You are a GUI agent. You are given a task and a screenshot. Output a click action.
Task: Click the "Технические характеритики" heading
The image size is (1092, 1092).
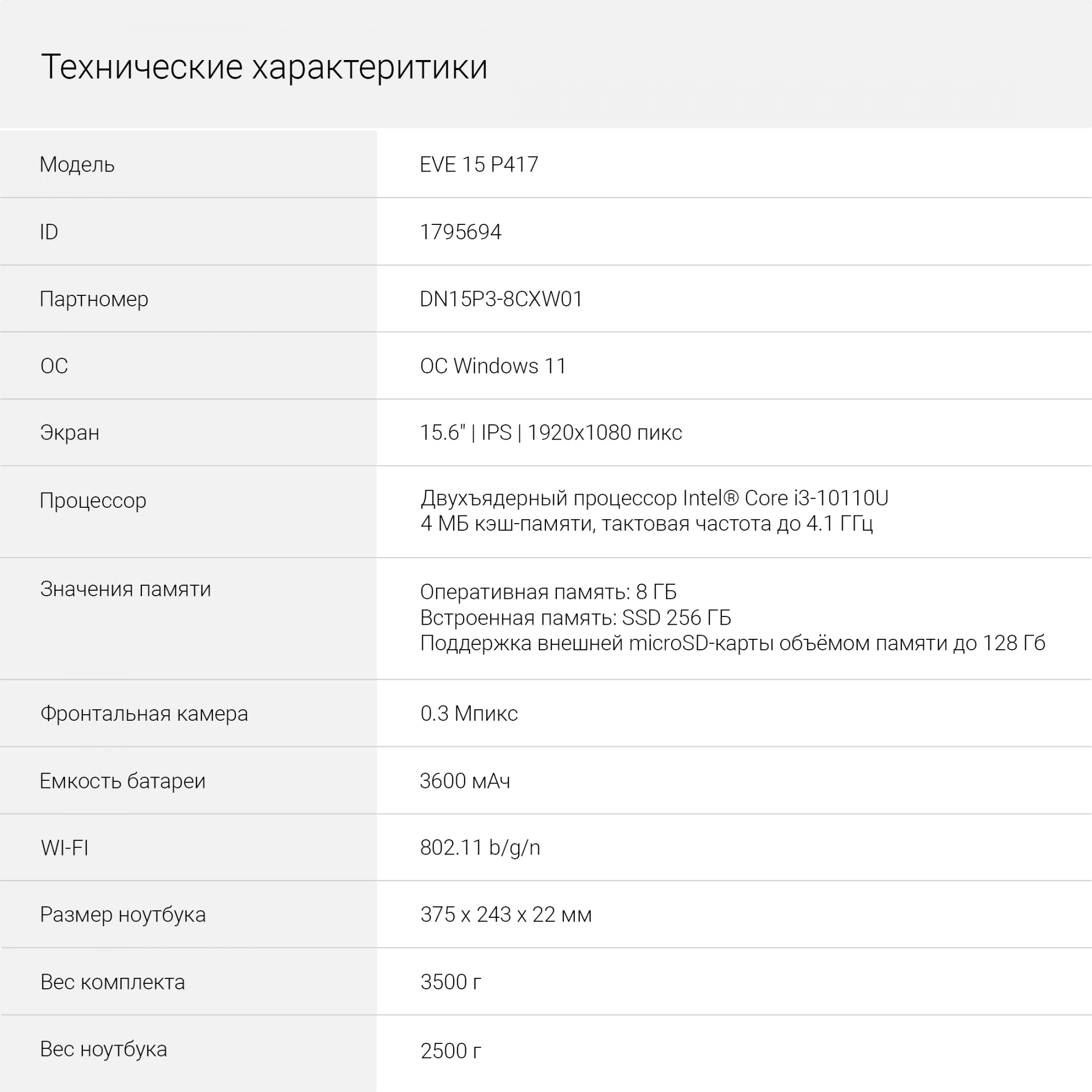coord(264,67)
